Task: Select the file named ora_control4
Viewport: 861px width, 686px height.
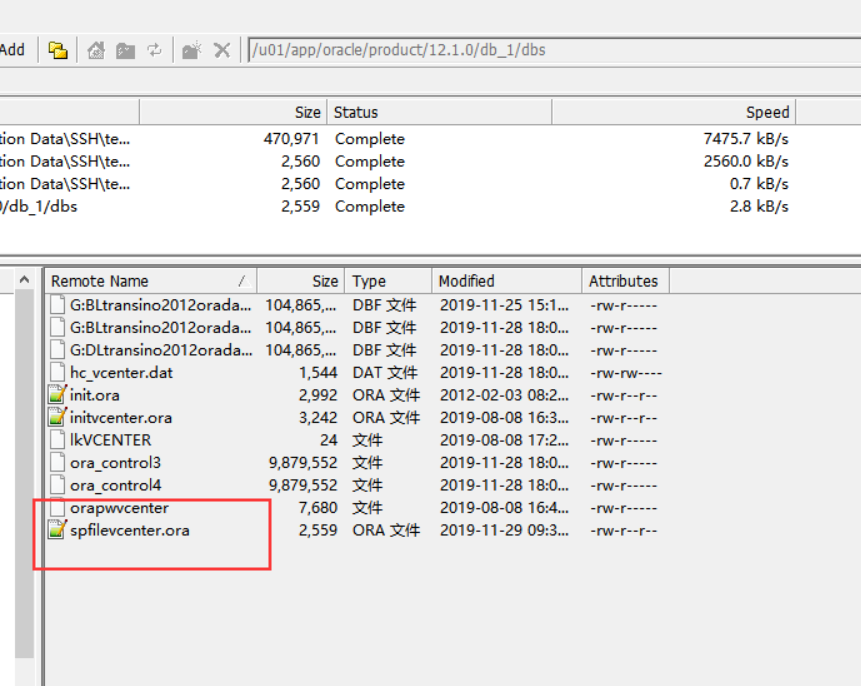Action: click(115, 486)
